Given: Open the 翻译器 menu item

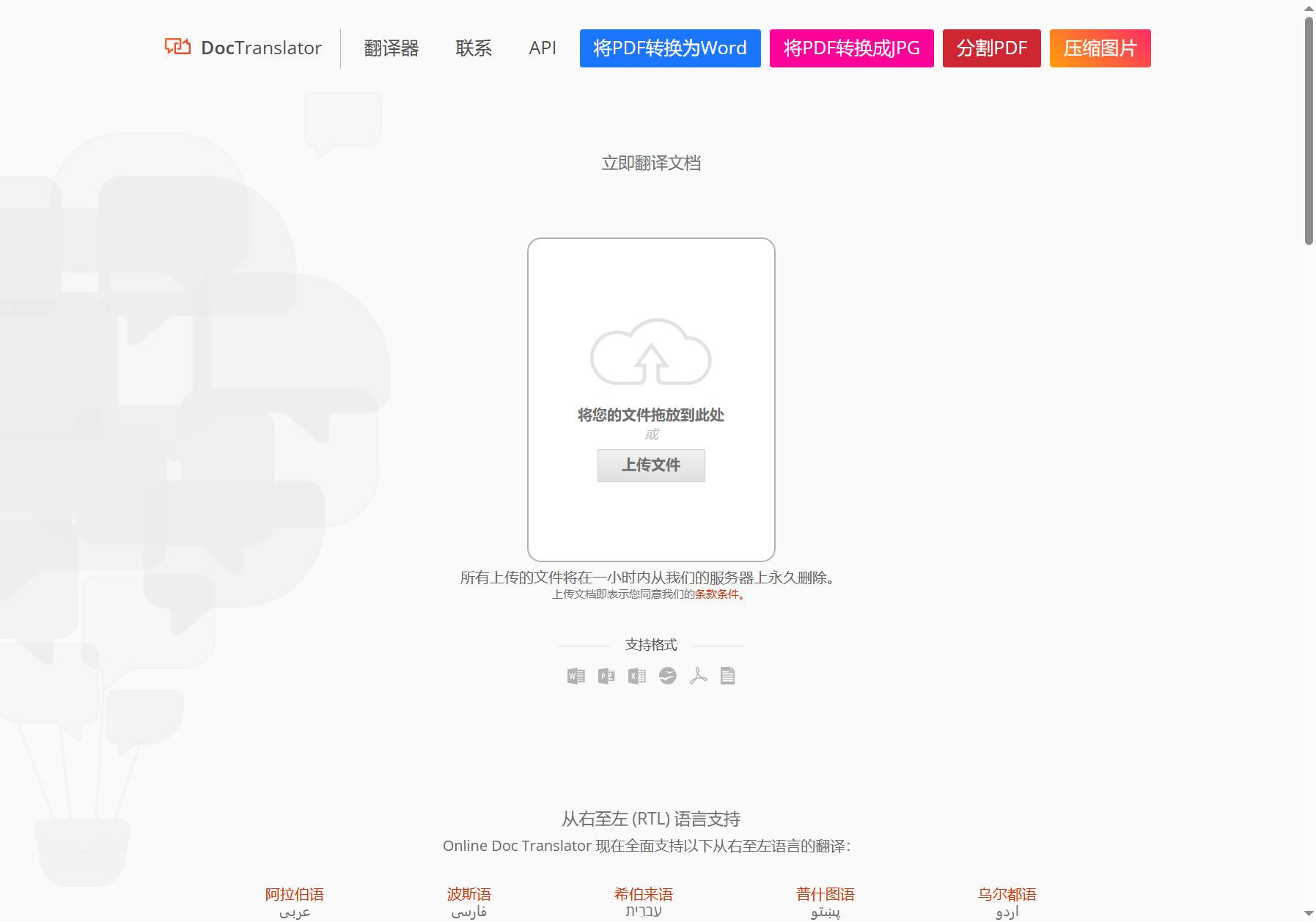Looking at the screenshot, I should pos(392,48).
